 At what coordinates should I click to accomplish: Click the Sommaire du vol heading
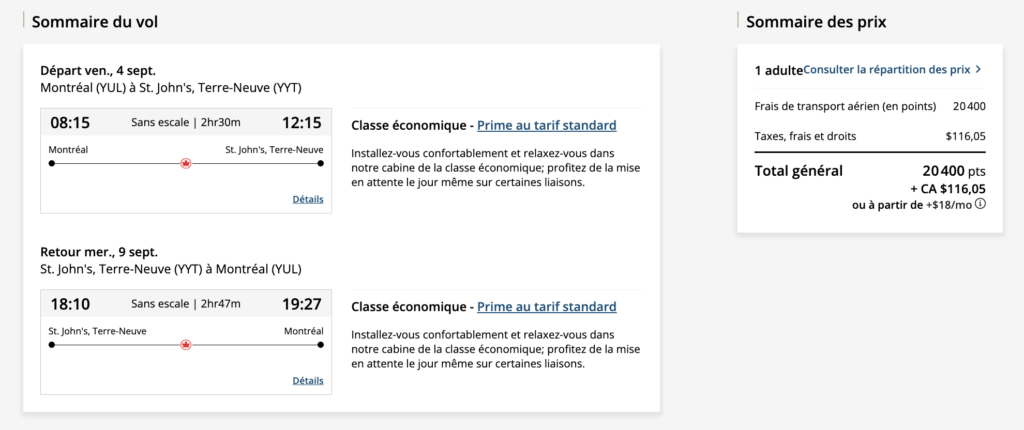(94, 21)
